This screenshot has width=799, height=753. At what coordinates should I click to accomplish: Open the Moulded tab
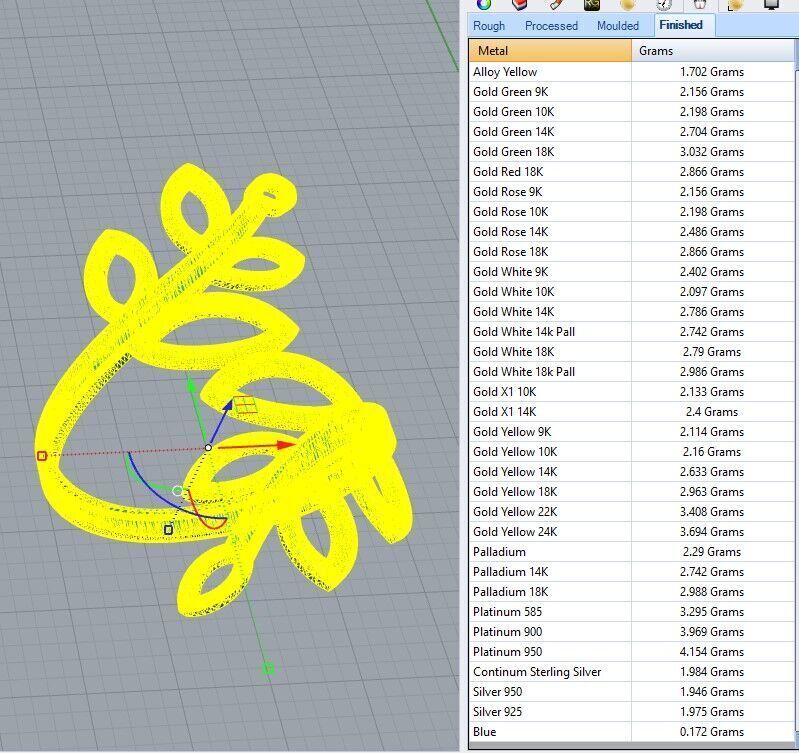[618, 25]
